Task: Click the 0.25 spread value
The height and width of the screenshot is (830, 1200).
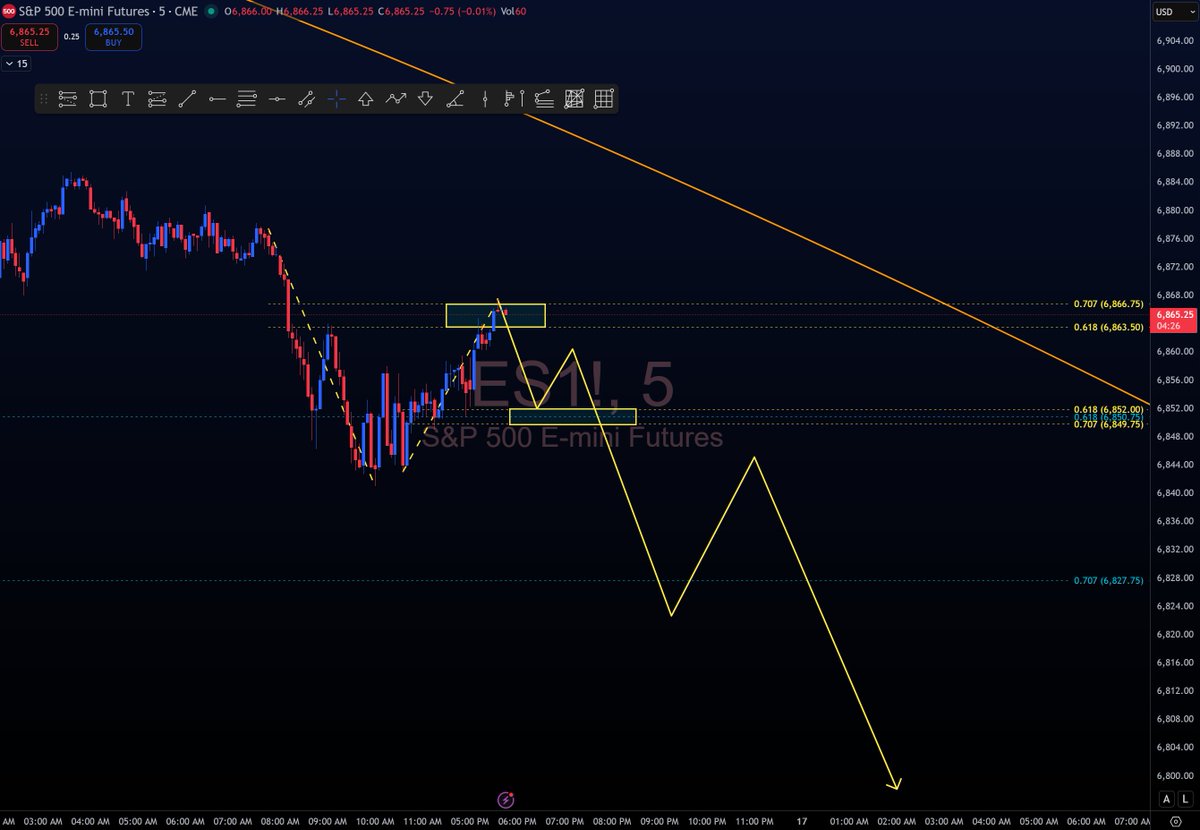Action: point(71,36)
